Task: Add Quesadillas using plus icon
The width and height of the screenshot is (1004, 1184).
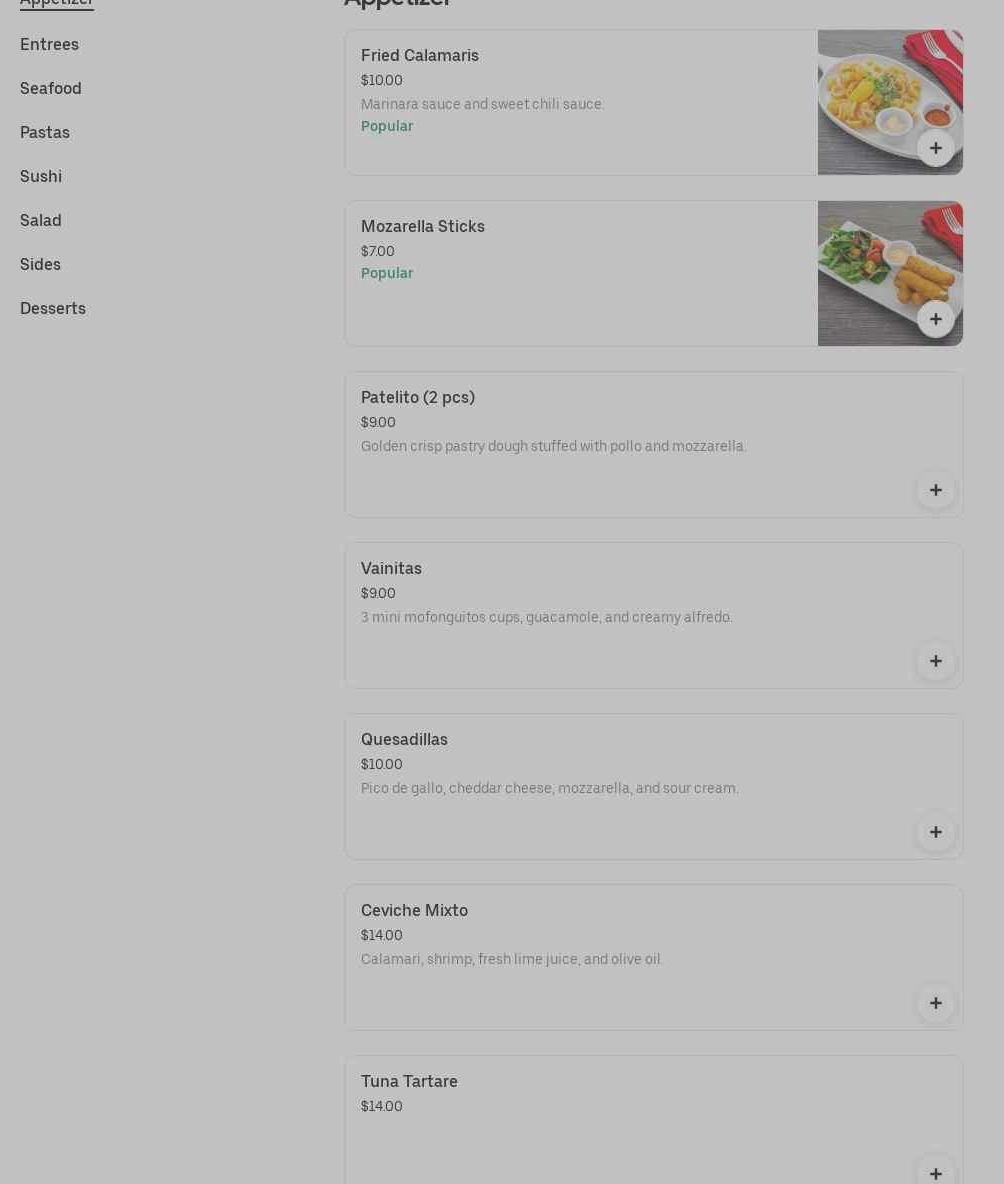Action: point(935,832)
